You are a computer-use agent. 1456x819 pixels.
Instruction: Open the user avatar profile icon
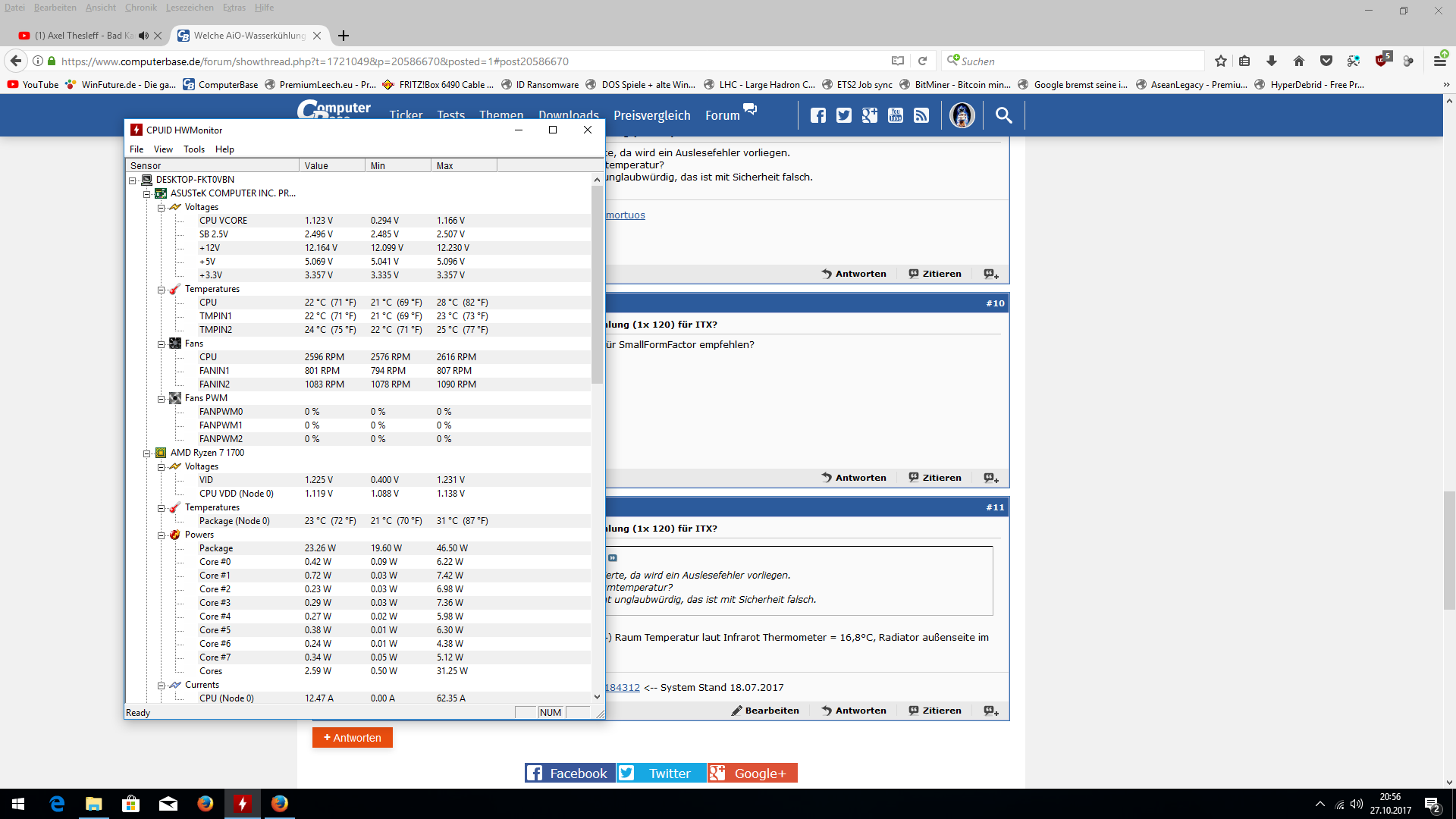click(x=962, y=115)
